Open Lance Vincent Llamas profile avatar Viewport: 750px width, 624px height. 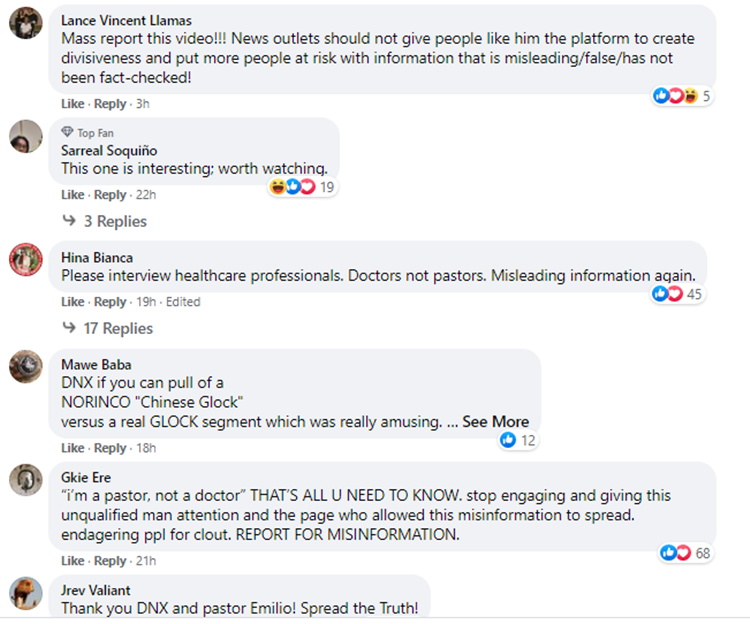[x=25, y=22]
